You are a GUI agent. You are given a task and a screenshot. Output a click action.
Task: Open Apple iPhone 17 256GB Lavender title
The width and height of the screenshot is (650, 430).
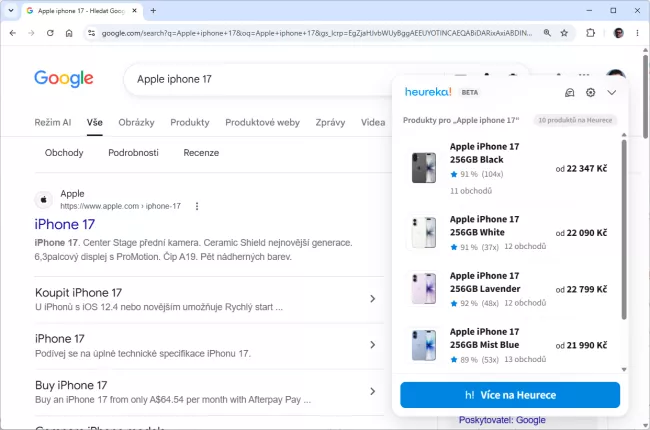pyautogui.click(x=485, y=282)
